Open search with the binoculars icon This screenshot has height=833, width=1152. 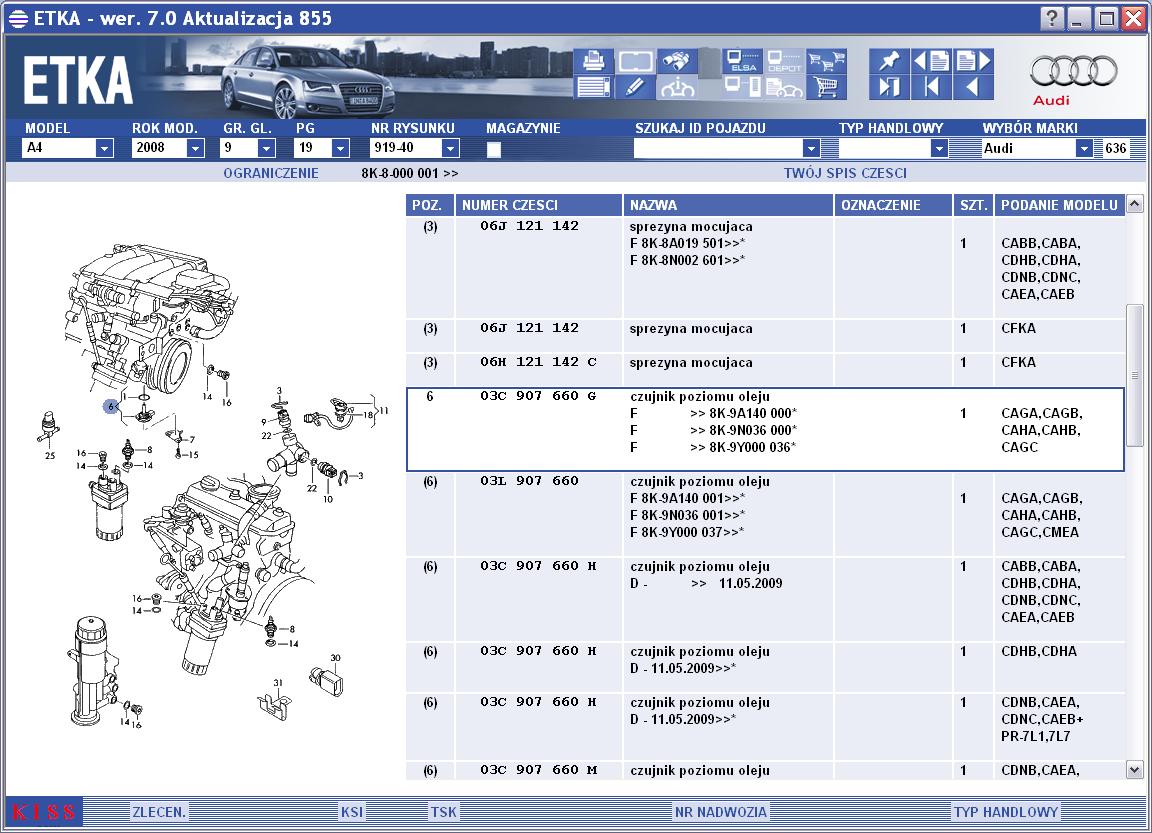pos(677,61)
